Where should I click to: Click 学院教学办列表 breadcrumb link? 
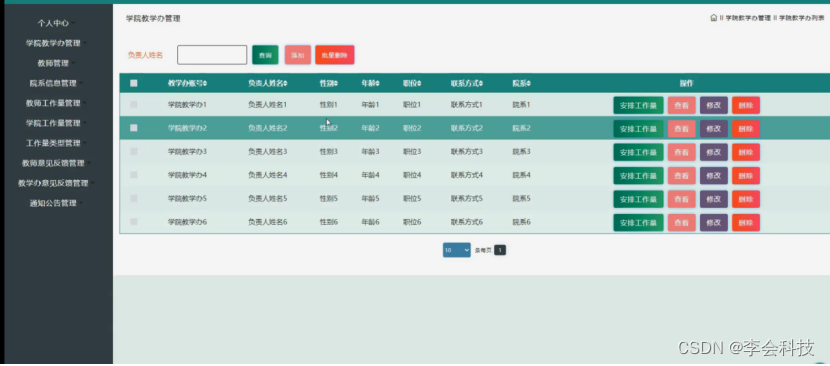coord(801,18)
